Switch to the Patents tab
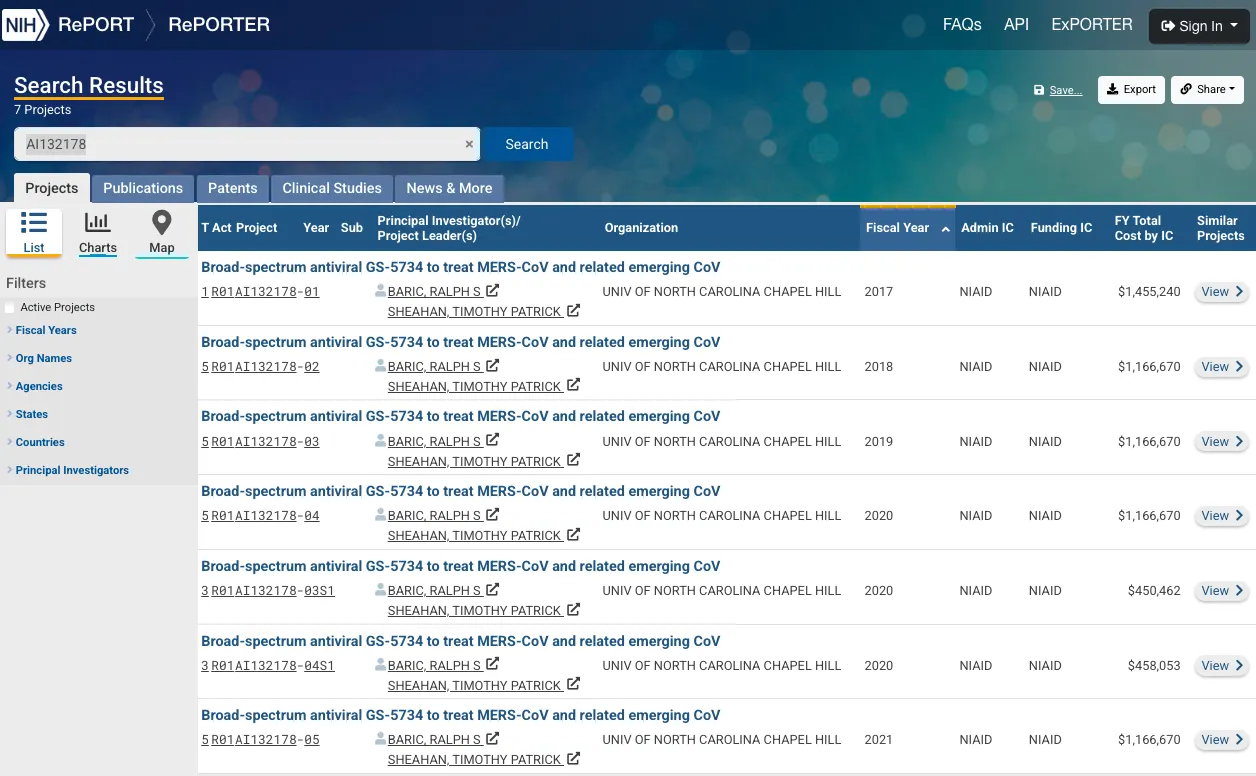 coord(233,188)
